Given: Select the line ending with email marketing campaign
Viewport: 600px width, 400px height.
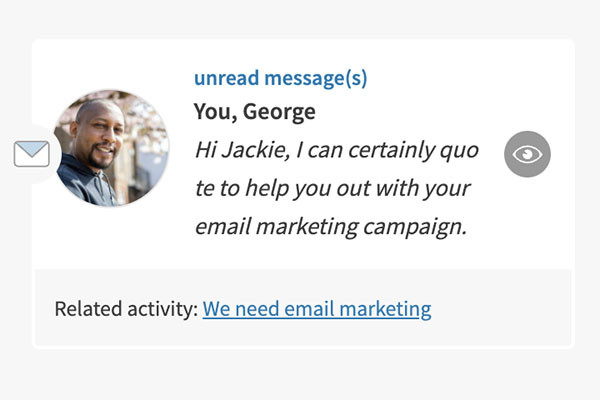Looking at the screenshot, I should [331, 226].
